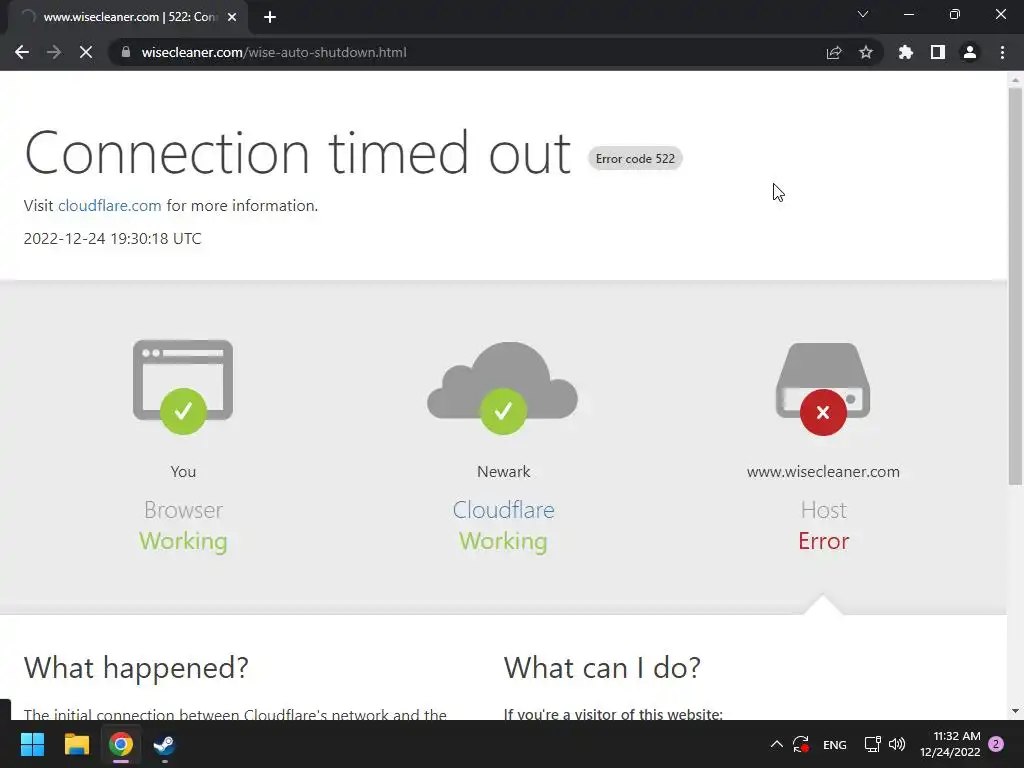Click the forward navigation arrow
This screenshot has height=768, width=1024.
[54, 52]
